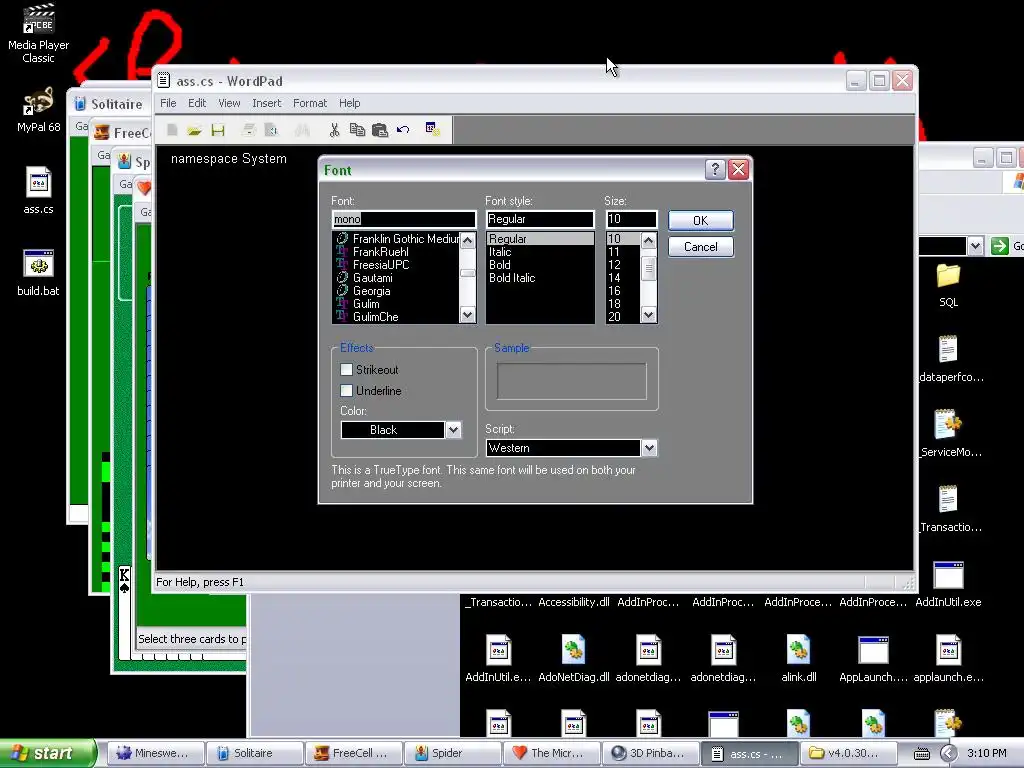Choose Georgia in the font list
The image size is (1024, 768).
[x=372, y=291]
